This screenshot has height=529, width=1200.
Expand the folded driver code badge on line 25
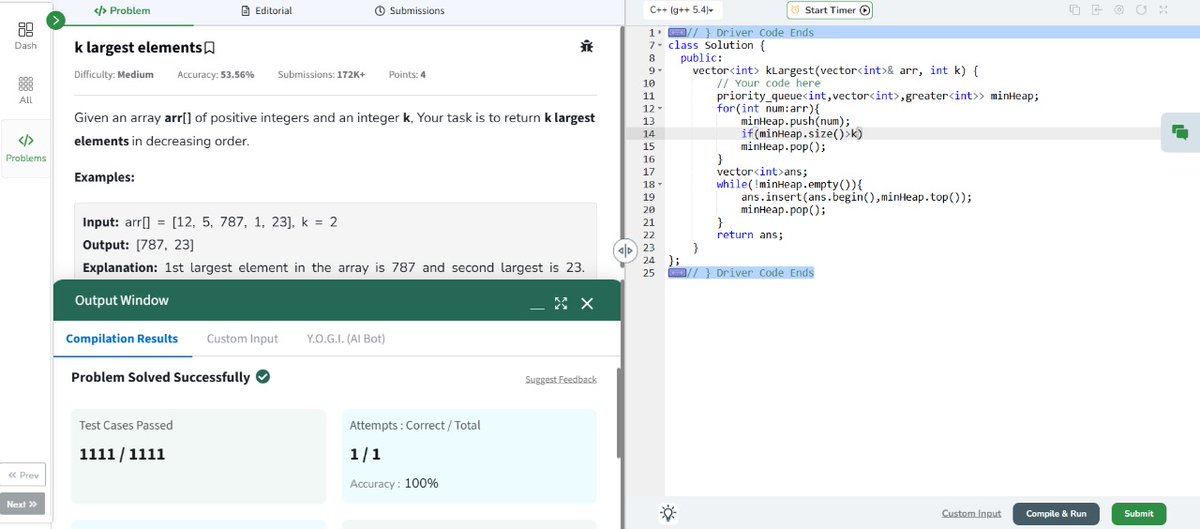tap(676, 273)
